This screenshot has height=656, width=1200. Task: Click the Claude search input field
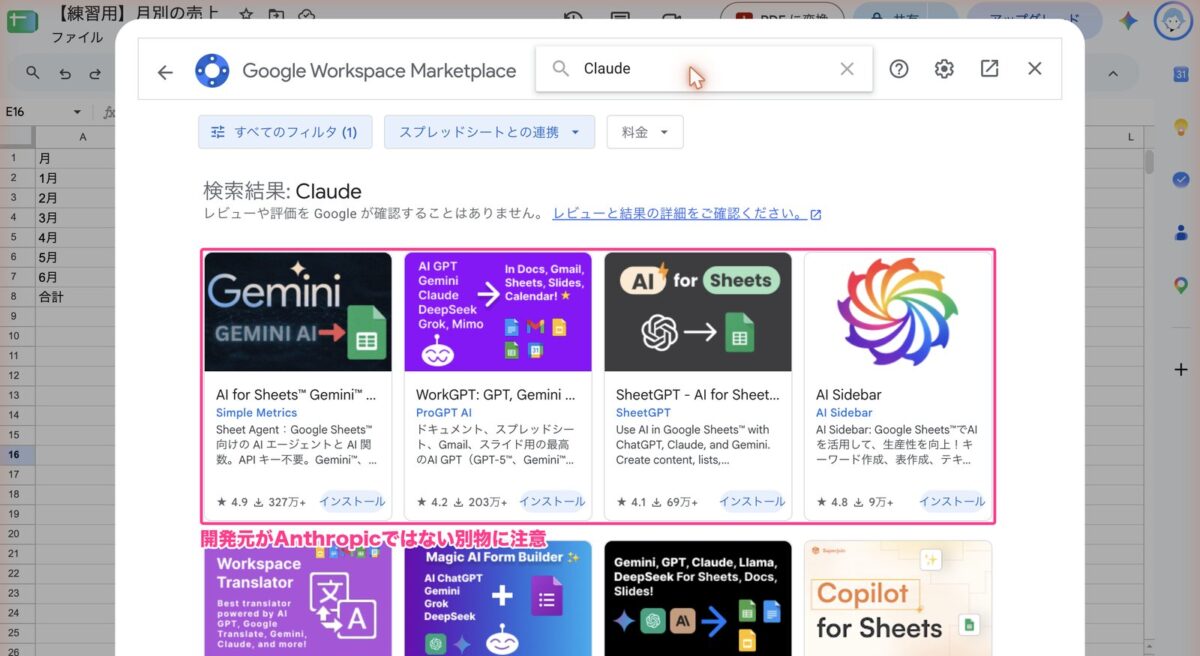click(706, 69)
